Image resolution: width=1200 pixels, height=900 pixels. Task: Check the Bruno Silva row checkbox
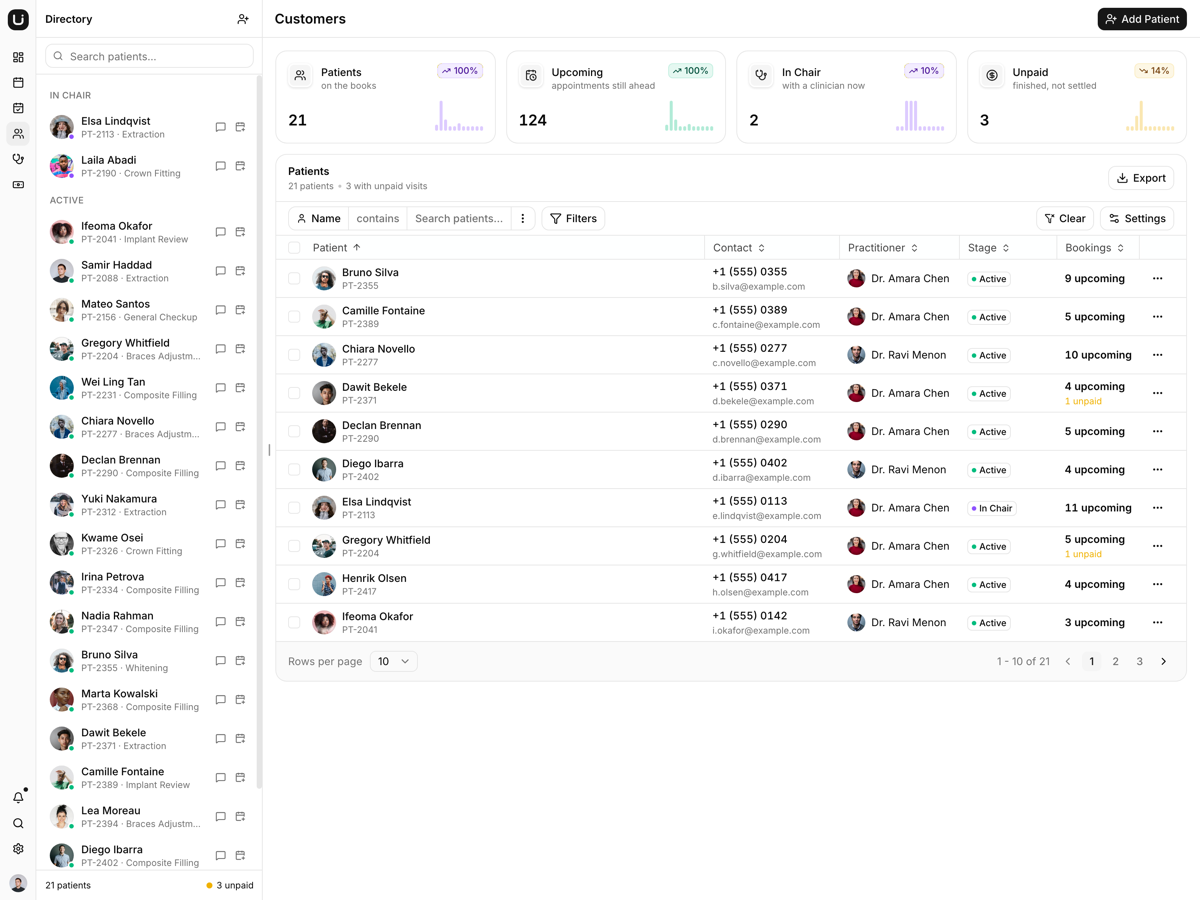294,279
